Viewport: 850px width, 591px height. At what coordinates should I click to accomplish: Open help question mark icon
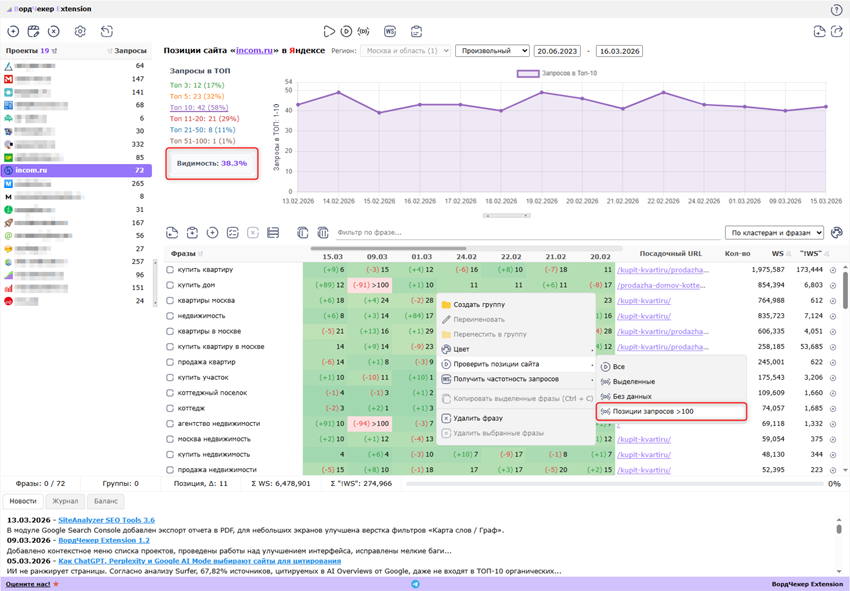coord(836,10)
